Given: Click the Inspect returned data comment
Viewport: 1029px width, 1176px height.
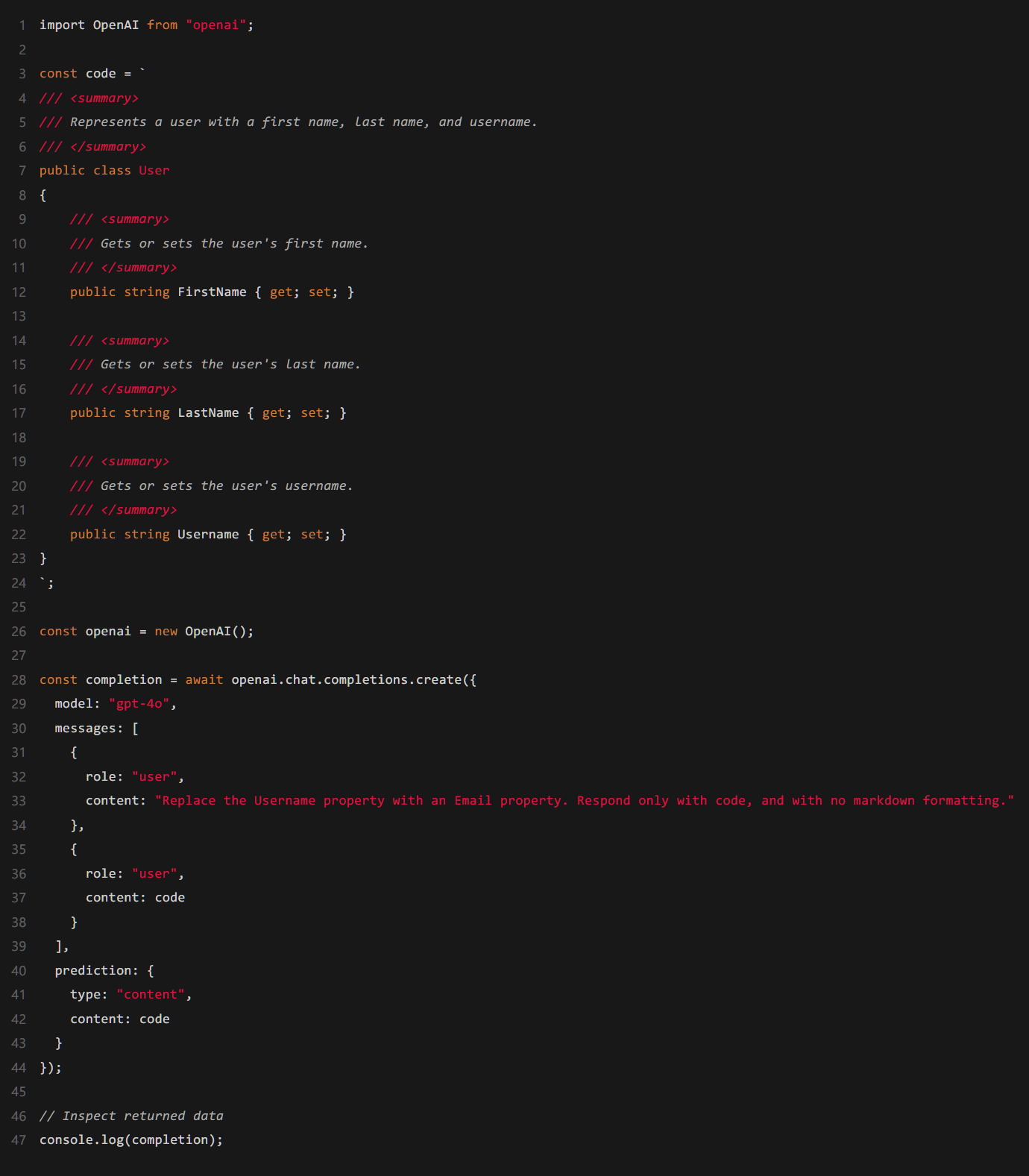Looking at the screenshot, I should pos(131,1116).
